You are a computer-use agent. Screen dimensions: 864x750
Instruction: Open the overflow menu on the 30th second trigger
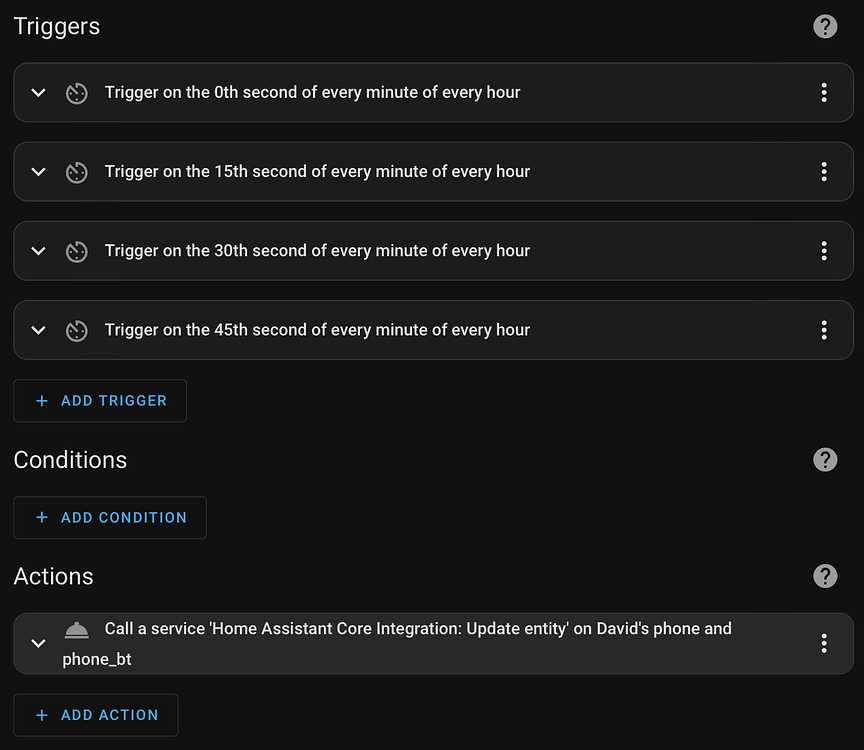824,251
